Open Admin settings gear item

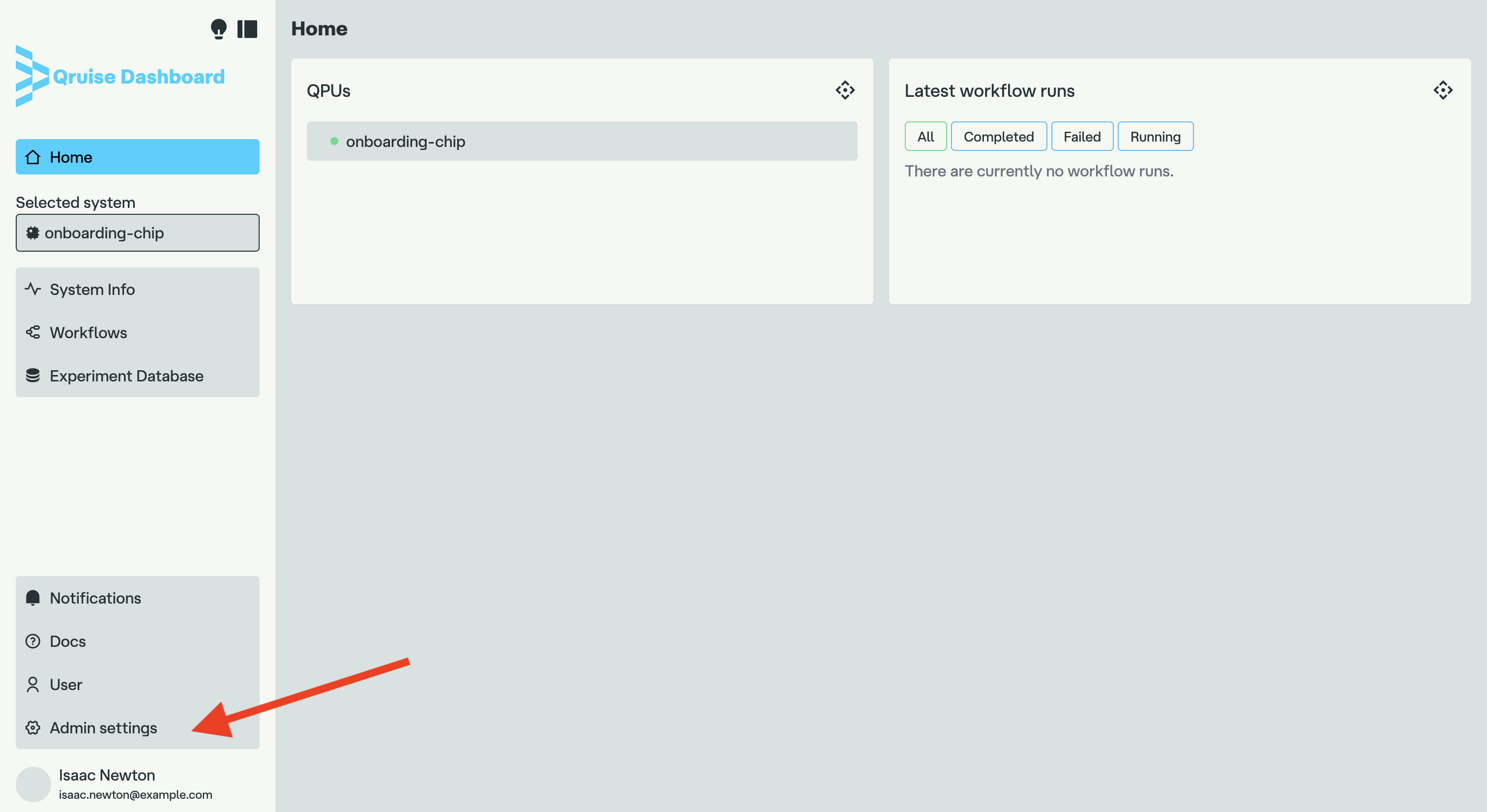click(x=103, y=728)
